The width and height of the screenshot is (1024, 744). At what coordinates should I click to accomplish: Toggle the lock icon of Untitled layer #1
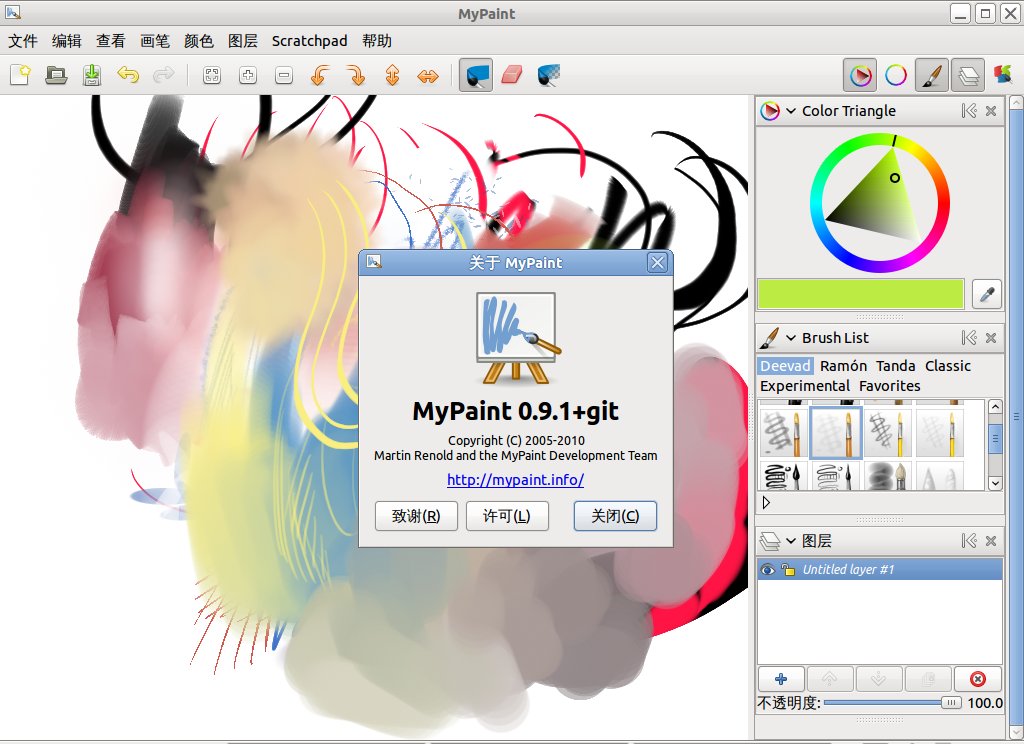pyautogui.click(x=788, y=570)
